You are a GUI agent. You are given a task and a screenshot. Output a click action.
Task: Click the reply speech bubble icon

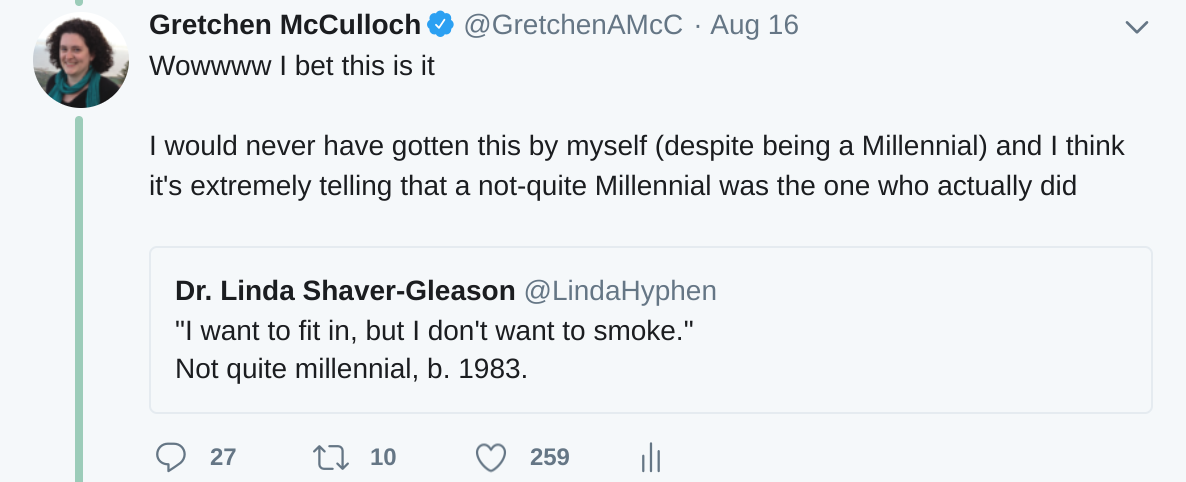click(x=171, y=458)
